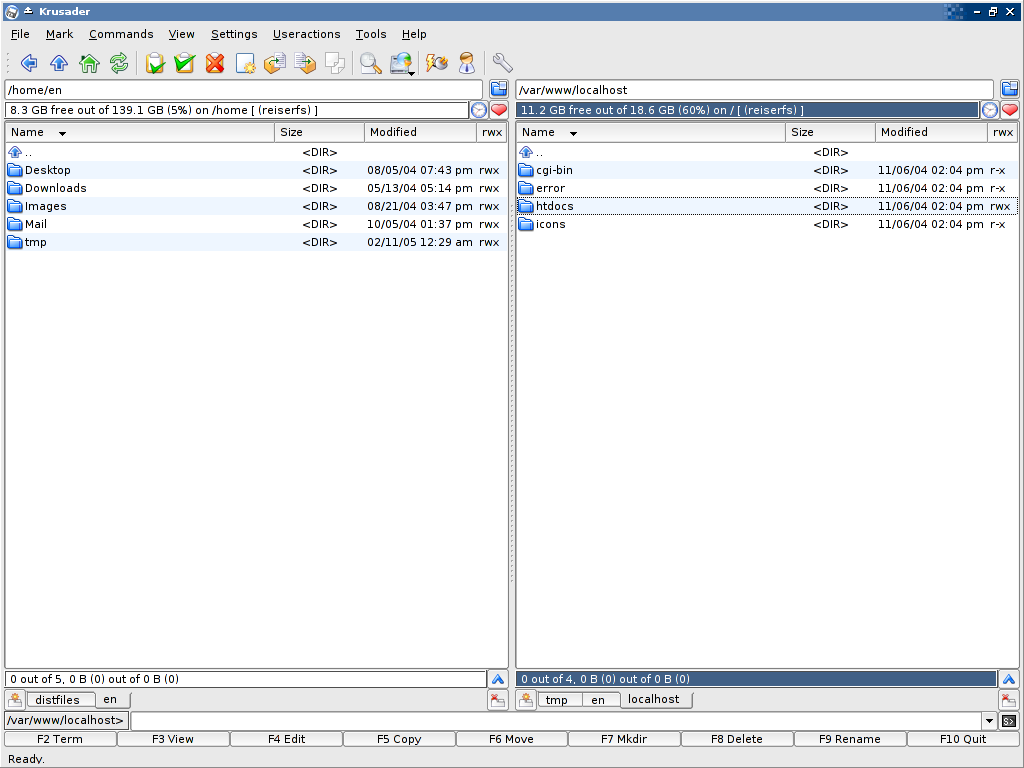Start root mode with the person icon
Image resolution: width=1024 pixels, height=768 pixels.
466,63
